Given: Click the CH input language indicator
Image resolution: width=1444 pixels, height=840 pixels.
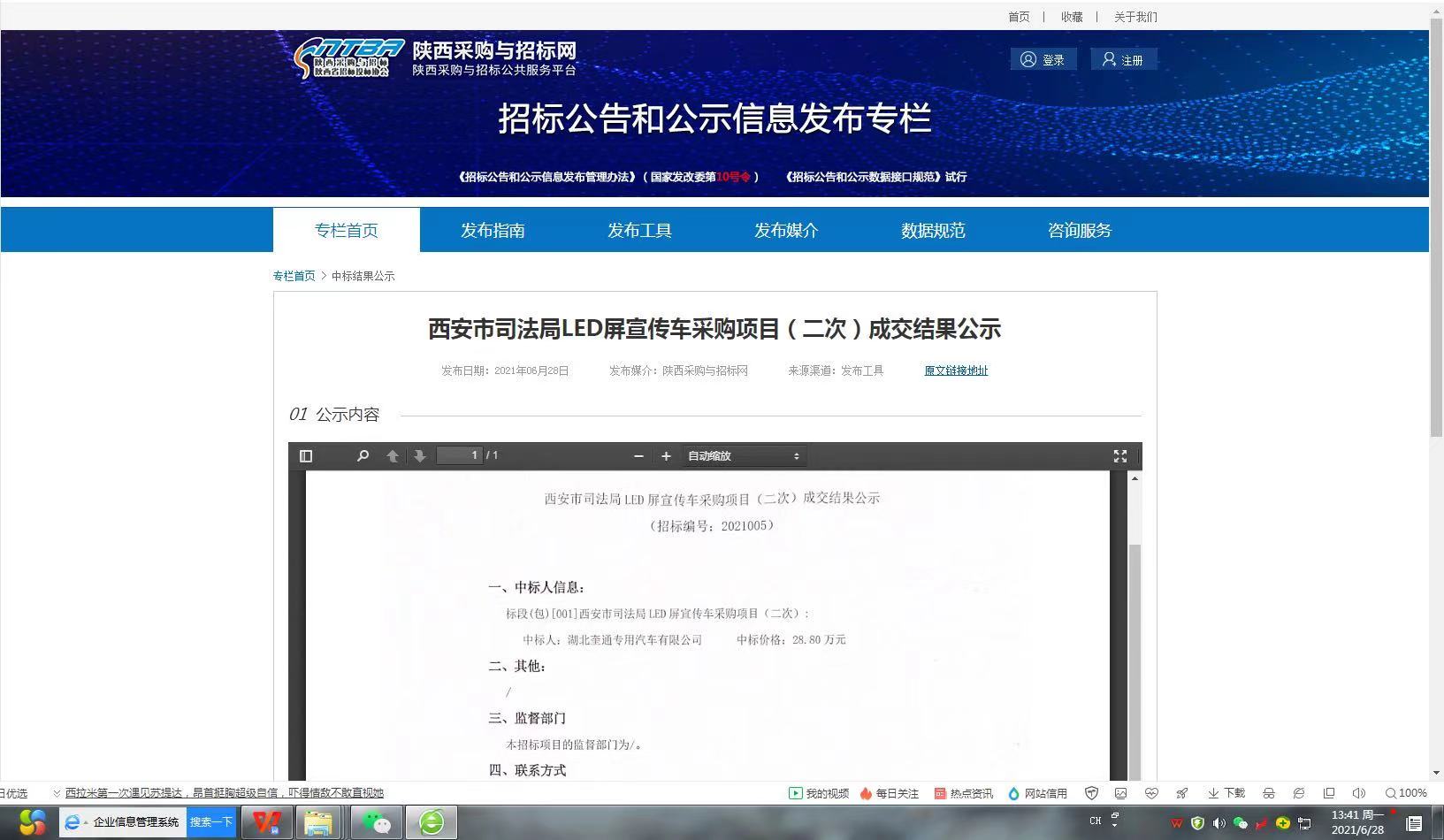Looking at the screenshot, I should click(x=1096, y=821).
